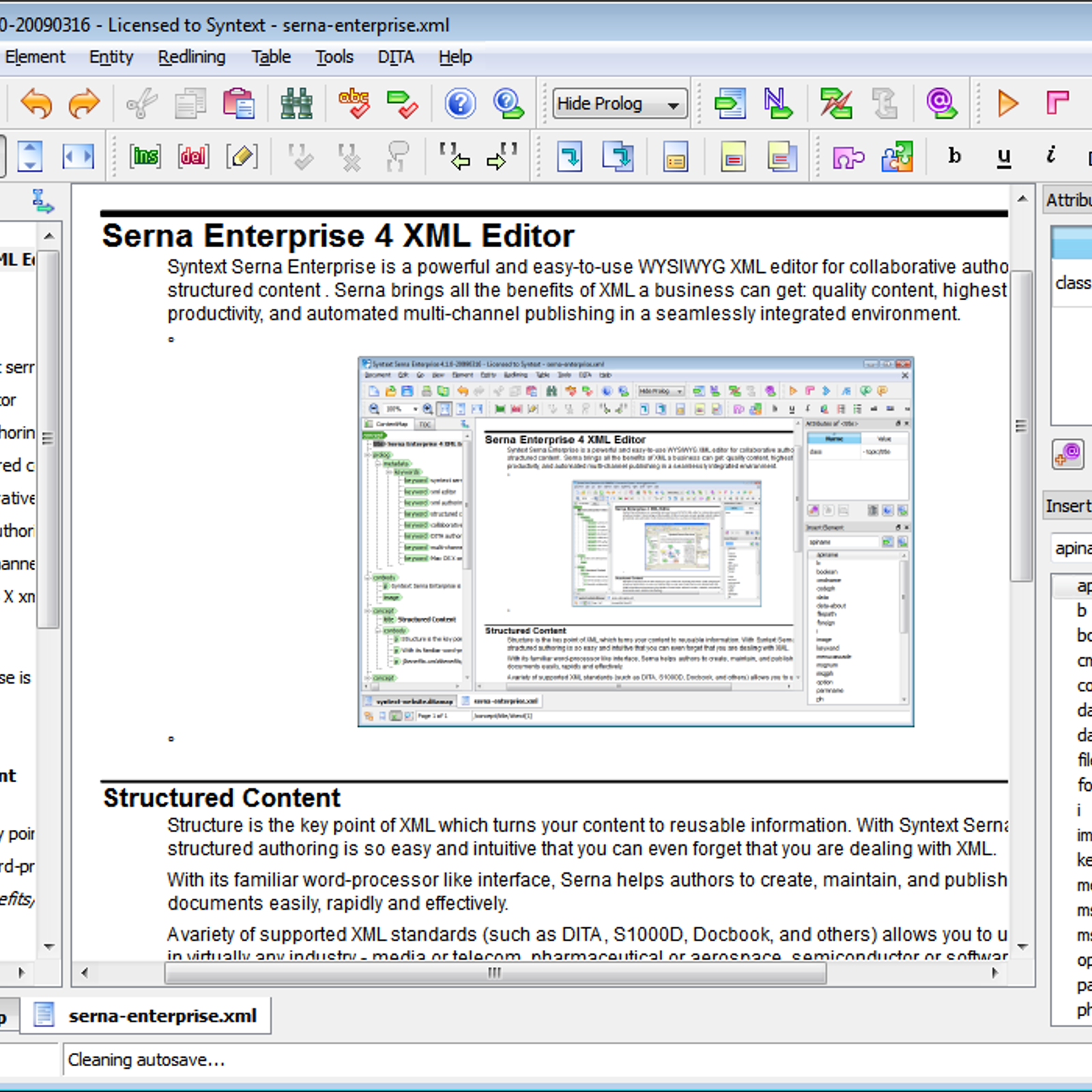The width and height of the screenshot is (1092, 1092).
Task: Open the DITA menu
Action: (396, 57)
